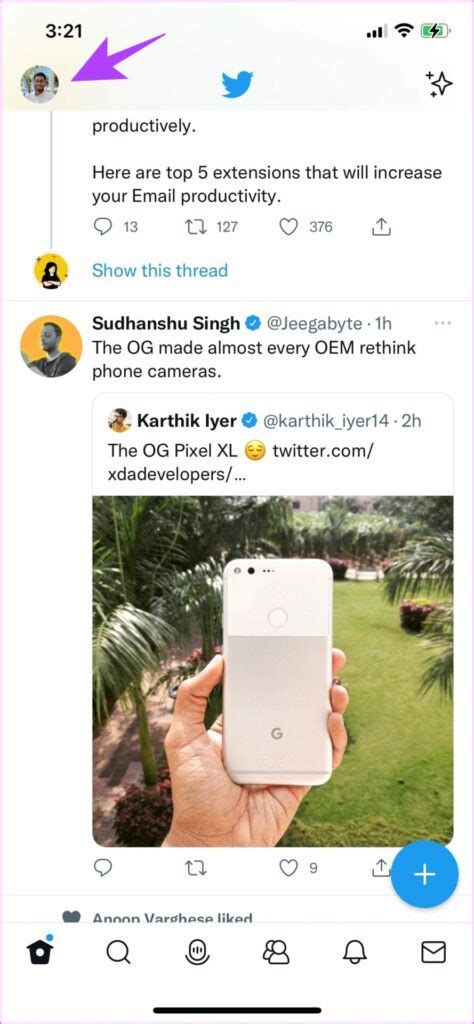
Task: Like the tweet with 9 likes
Action: (x=288, y=867)
